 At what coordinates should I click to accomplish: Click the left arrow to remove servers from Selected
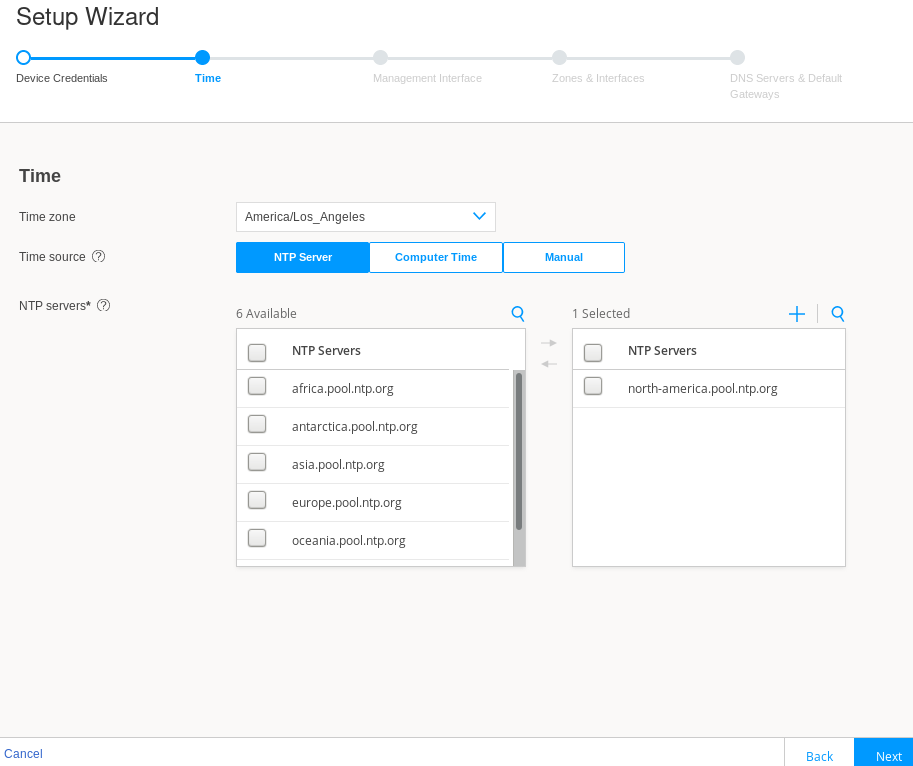click(x=548, y=364)
